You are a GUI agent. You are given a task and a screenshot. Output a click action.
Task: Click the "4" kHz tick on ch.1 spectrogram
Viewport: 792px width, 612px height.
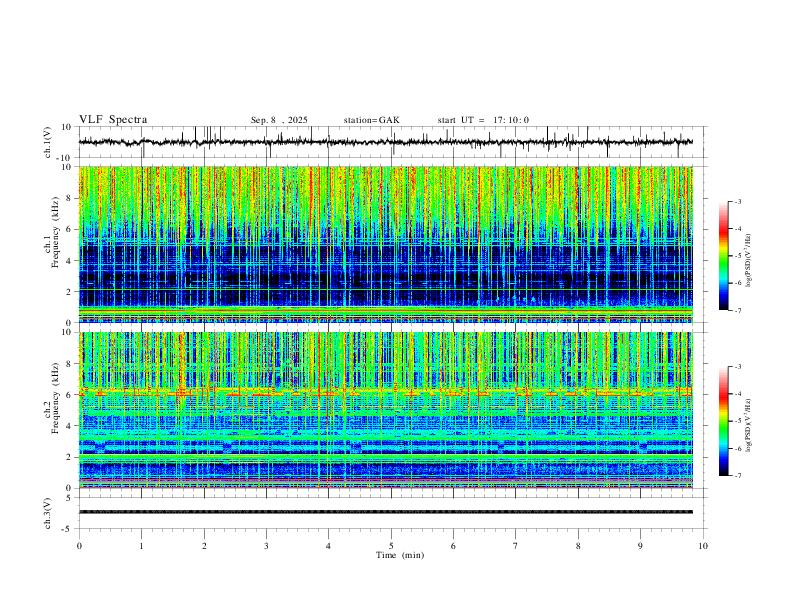tap(70, 261)
